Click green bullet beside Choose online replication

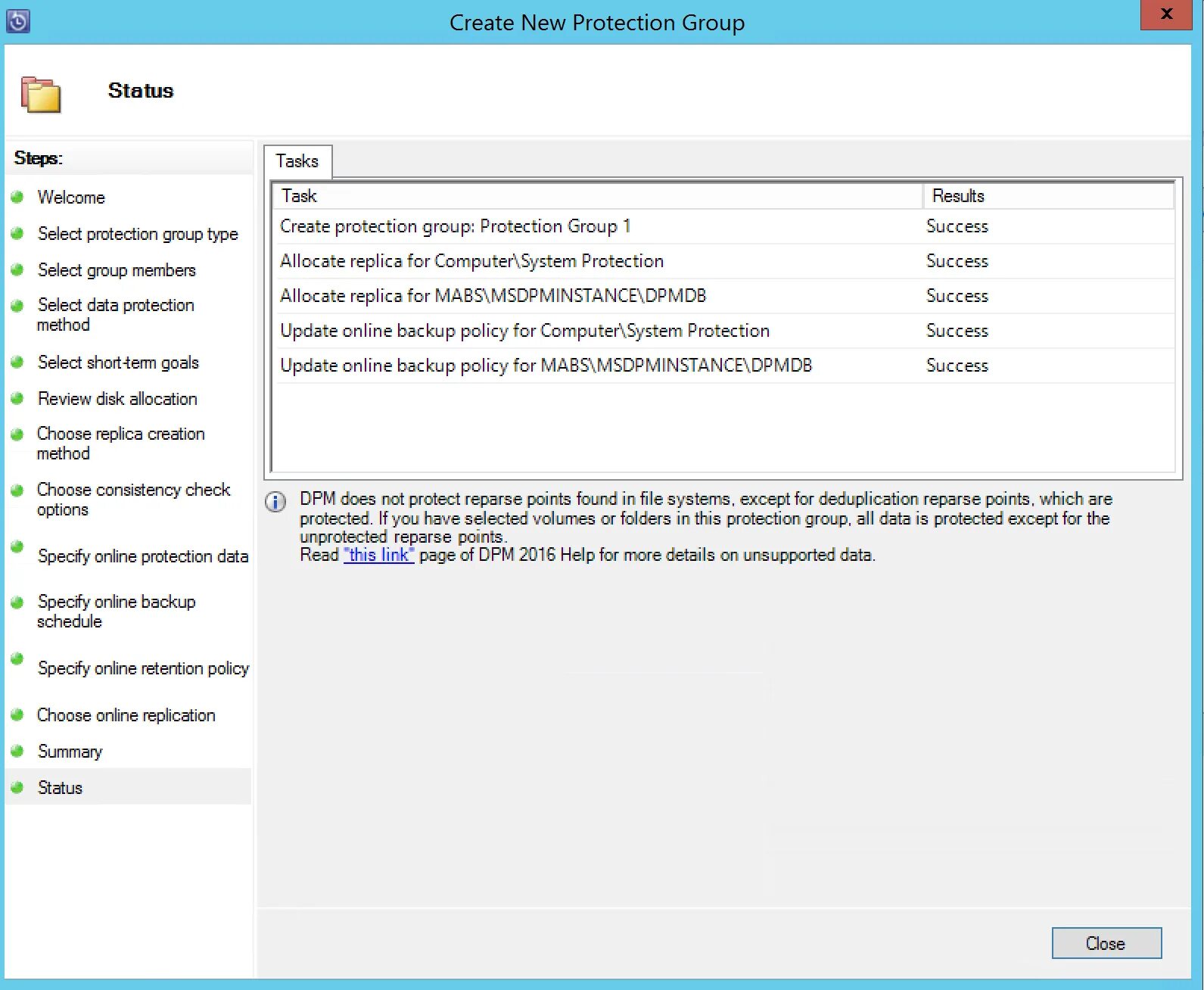tap(17, 714)
